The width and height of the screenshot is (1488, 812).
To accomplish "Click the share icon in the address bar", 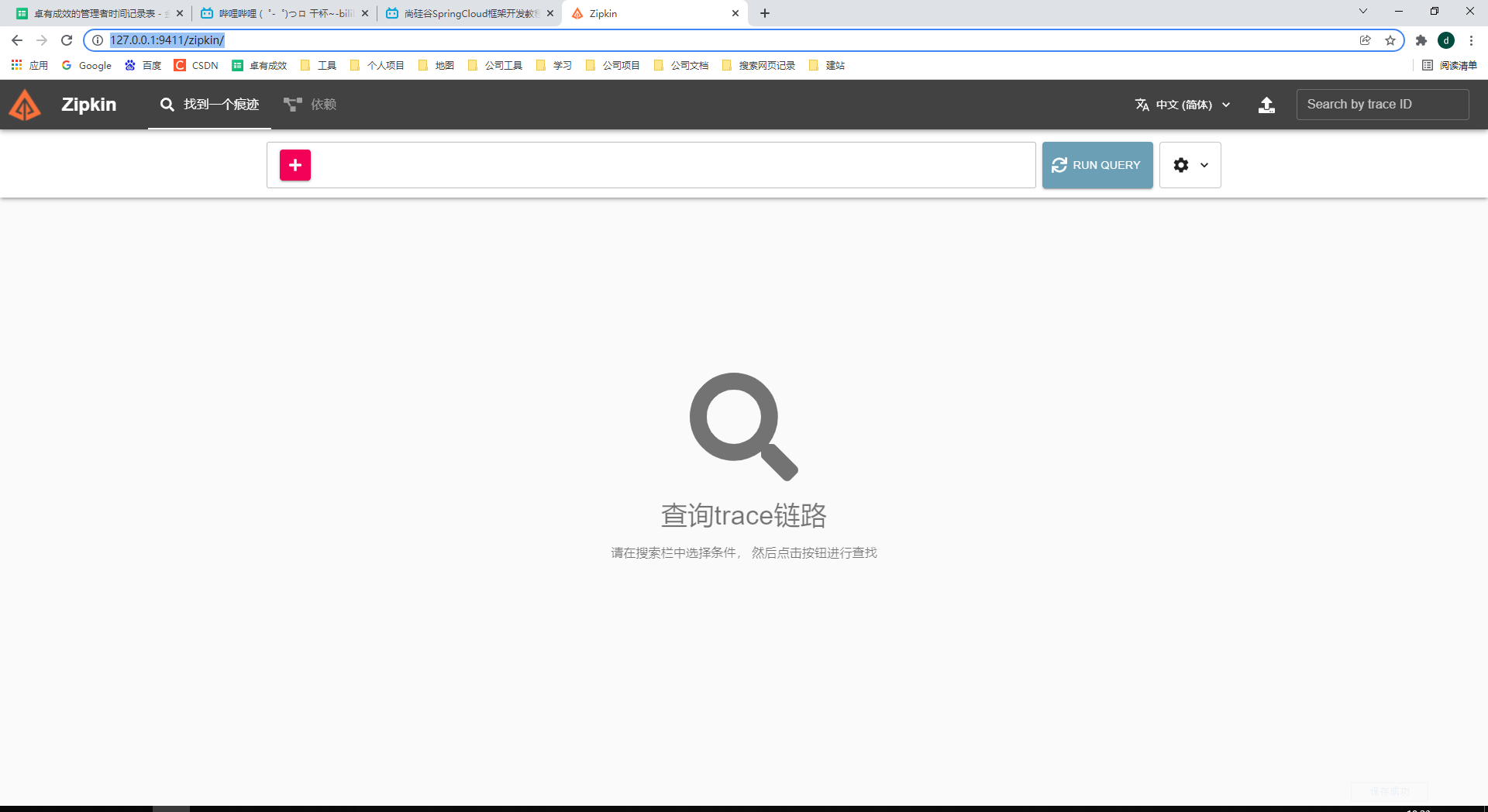I will click(1366, 40).
